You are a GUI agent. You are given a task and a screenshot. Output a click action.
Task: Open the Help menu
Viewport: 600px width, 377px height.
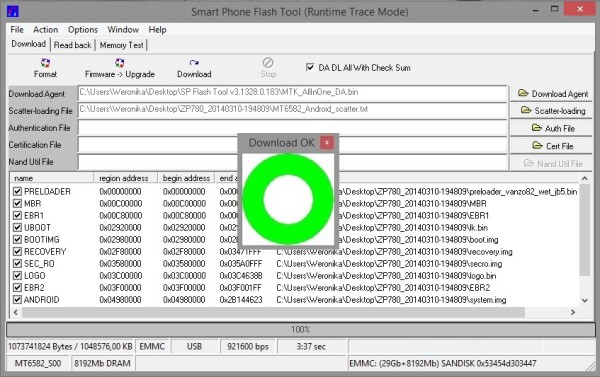157,29
